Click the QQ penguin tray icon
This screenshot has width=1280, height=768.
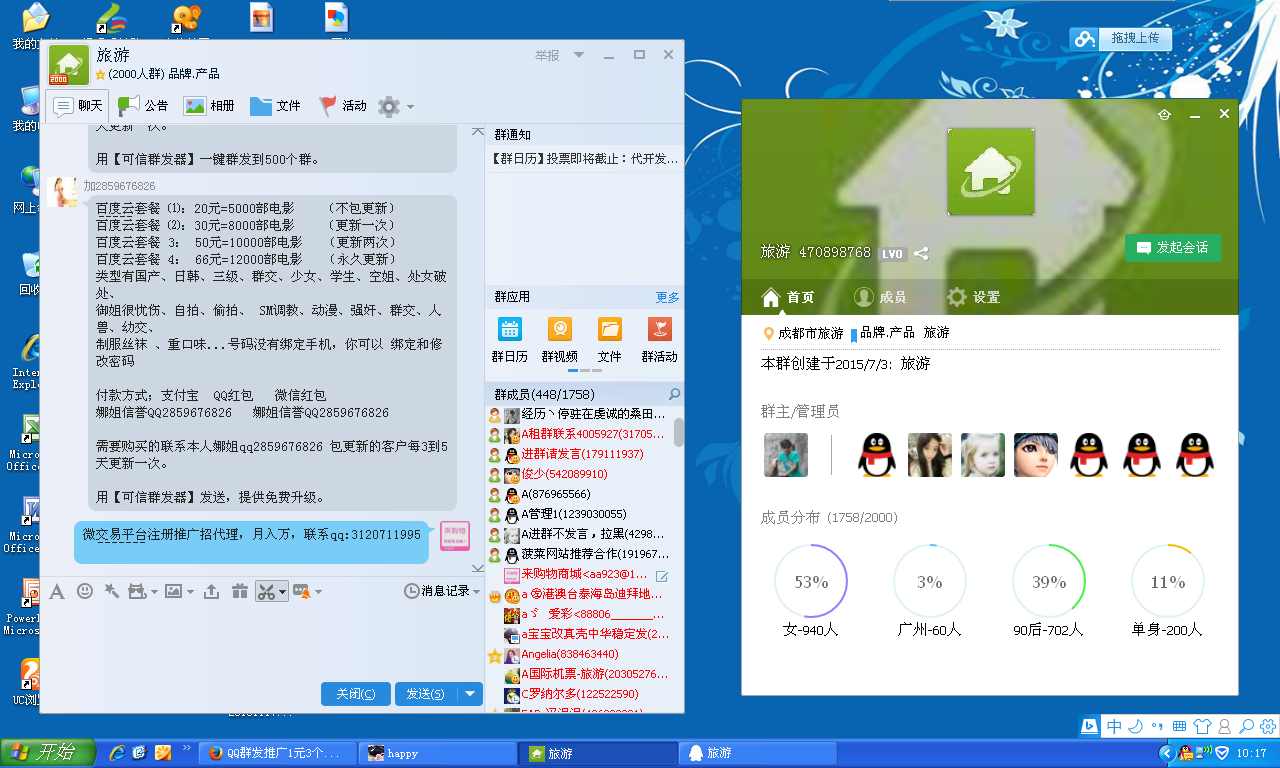pos(1186,752)
